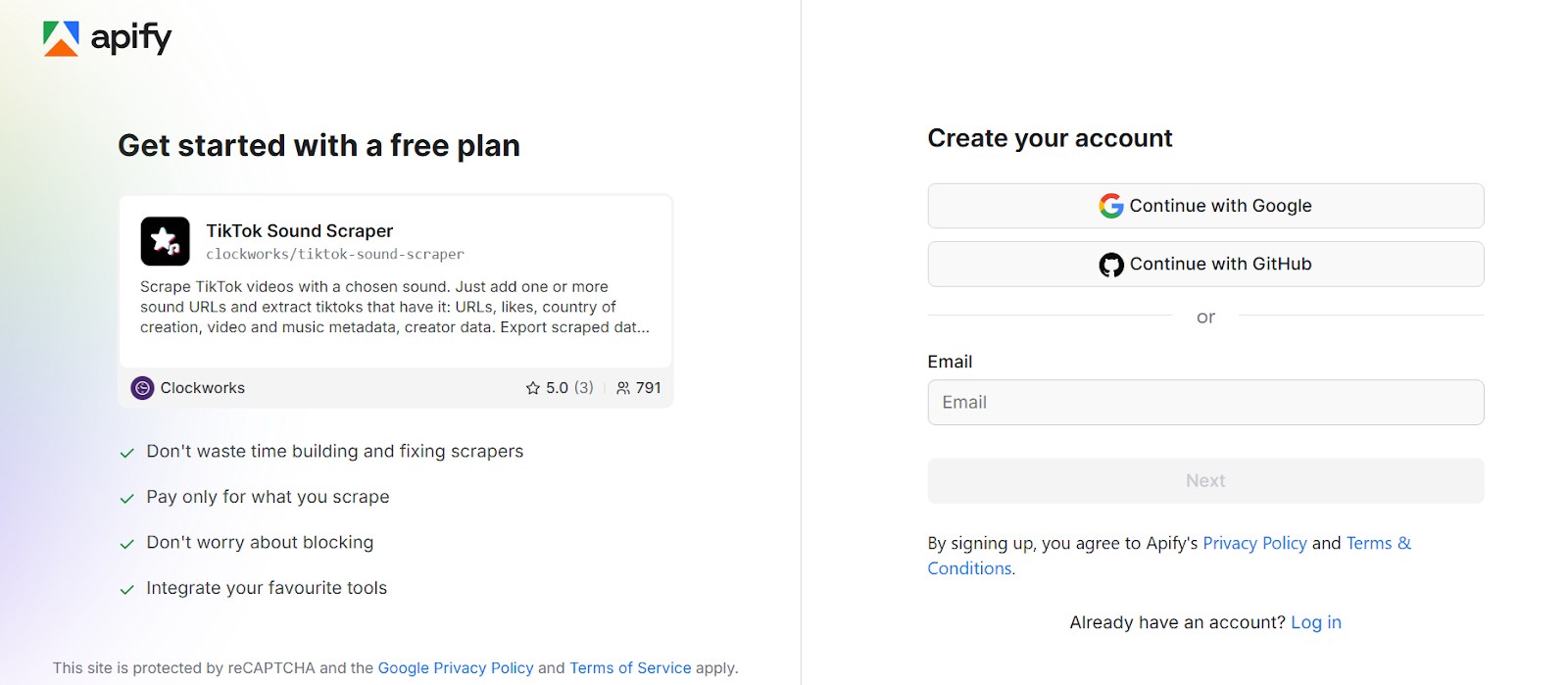This screenshot has height=685, width=1568.
Task: Click the Next button
Action: coord(1204,481)
